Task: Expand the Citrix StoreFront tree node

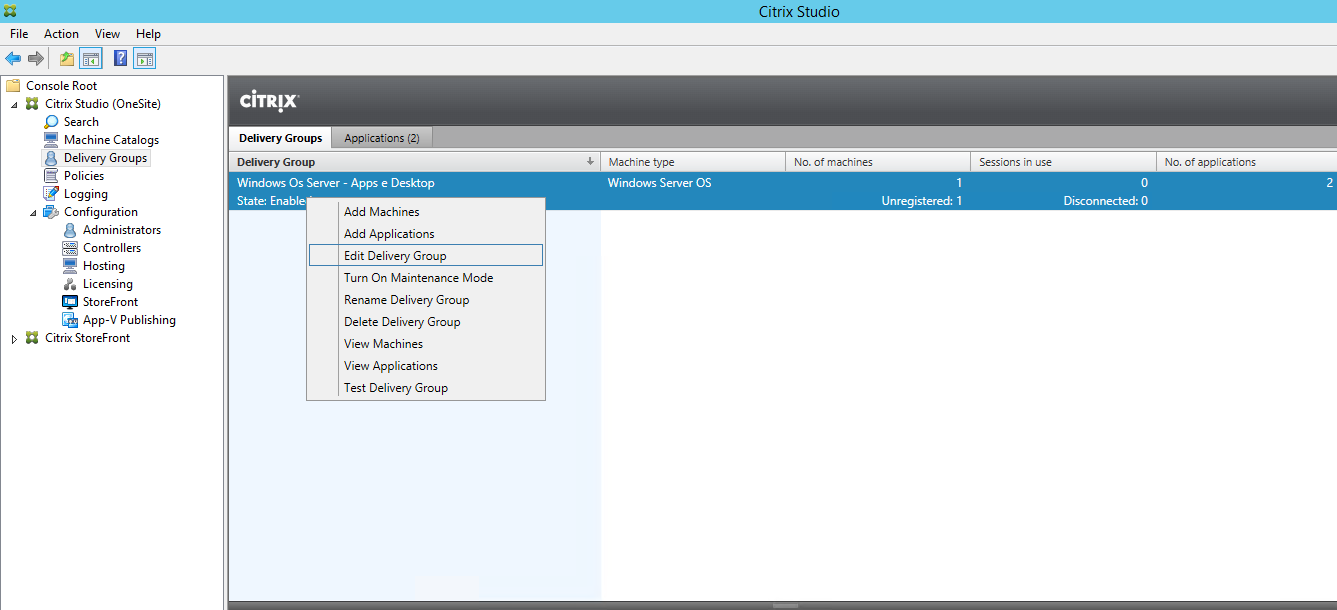Action: [14, 339]
